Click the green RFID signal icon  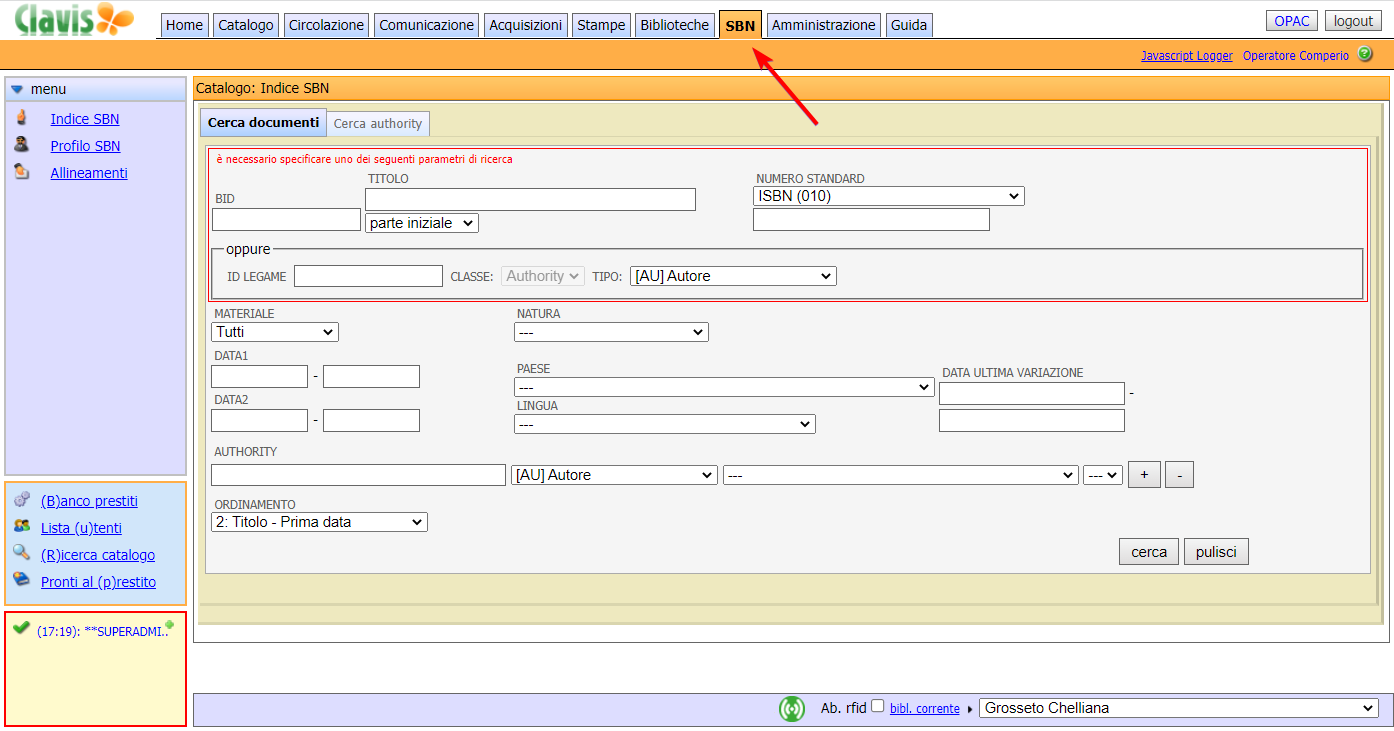click(792, 708)
